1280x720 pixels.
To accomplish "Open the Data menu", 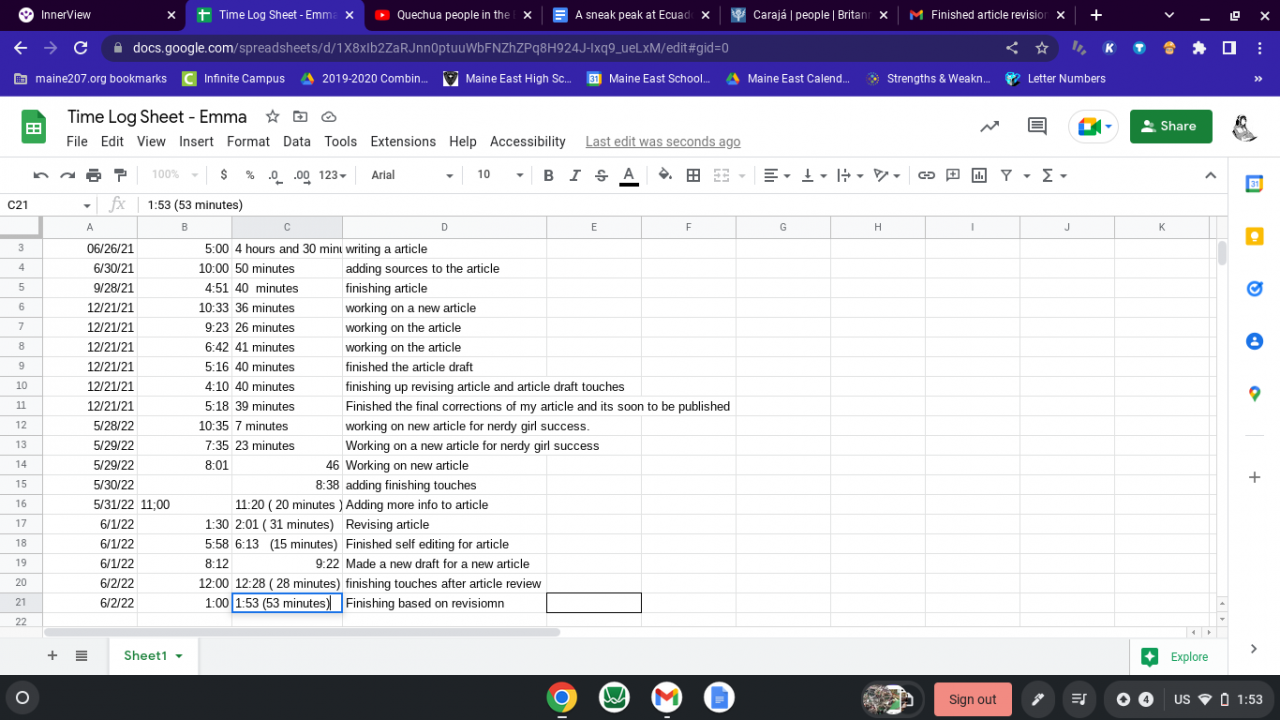I will tap(297, 142).
